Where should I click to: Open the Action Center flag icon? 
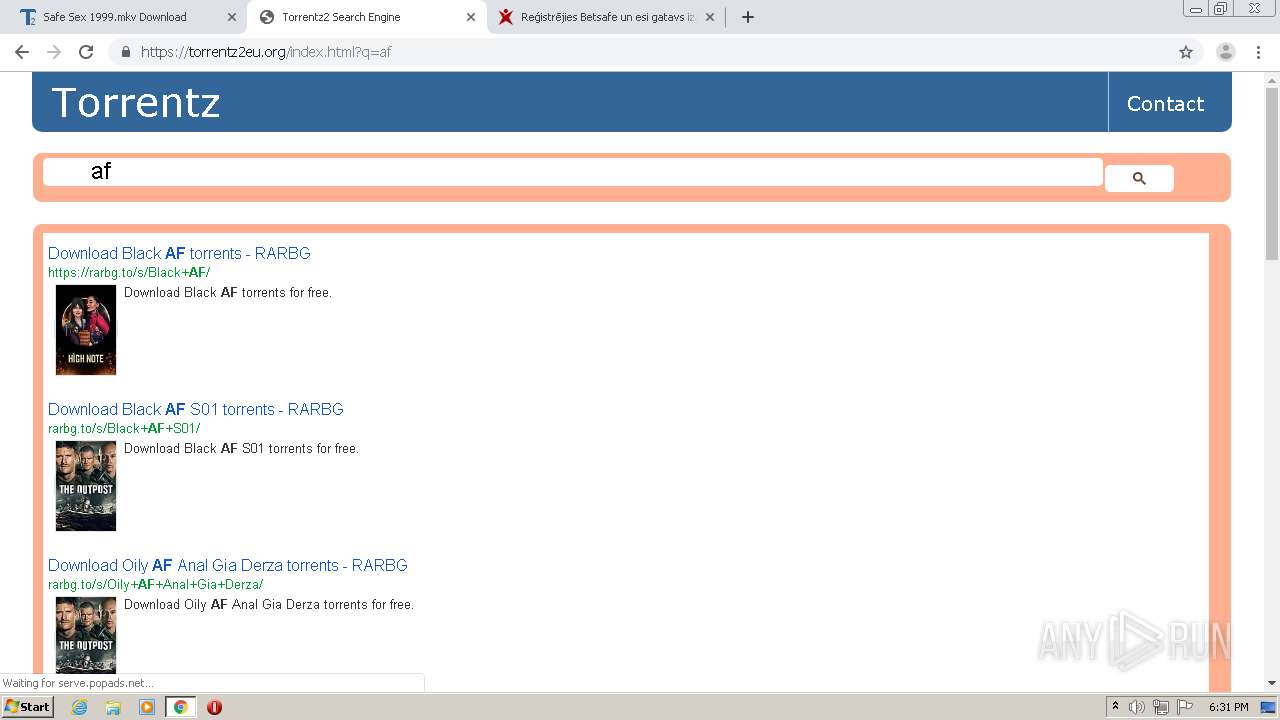tap(1185, 707)
